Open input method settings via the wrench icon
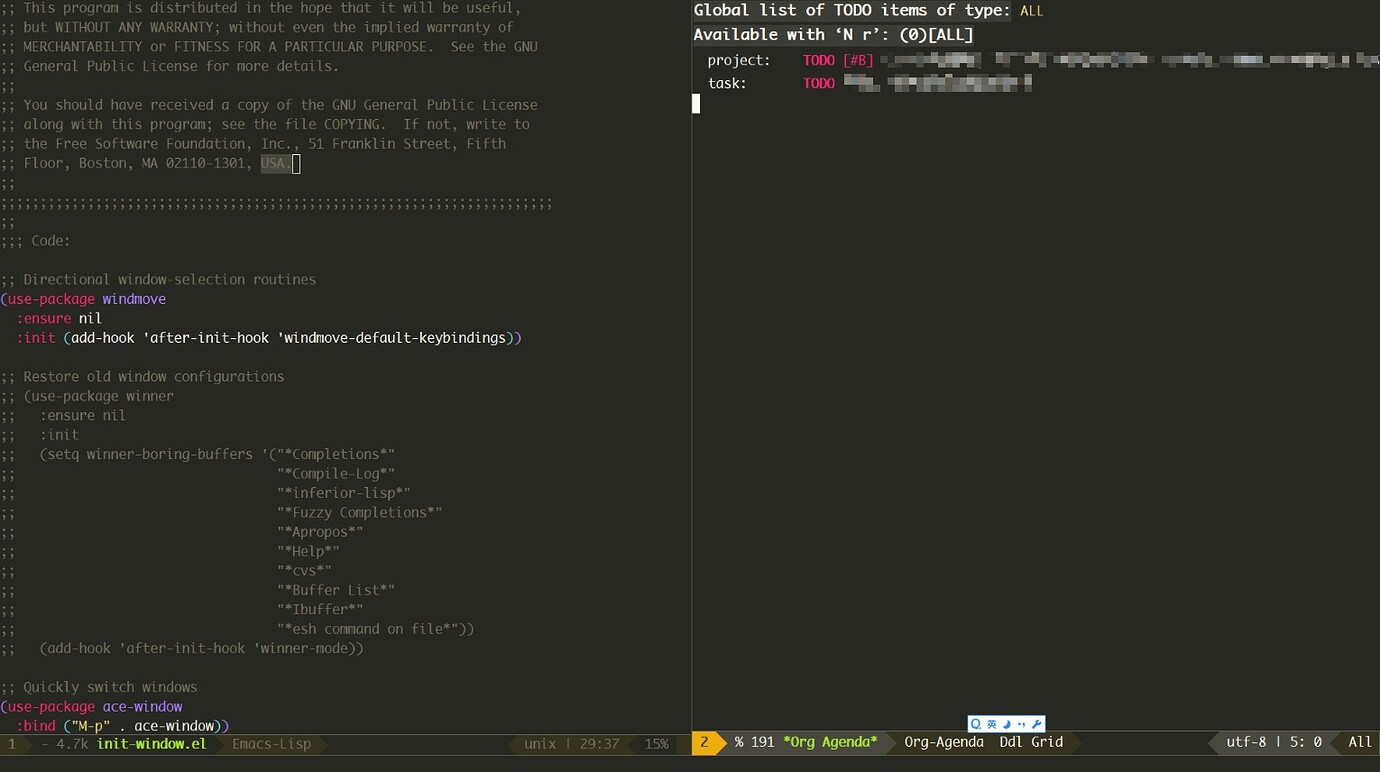This screenshot has width=1380, height=772. (1036, 723)
